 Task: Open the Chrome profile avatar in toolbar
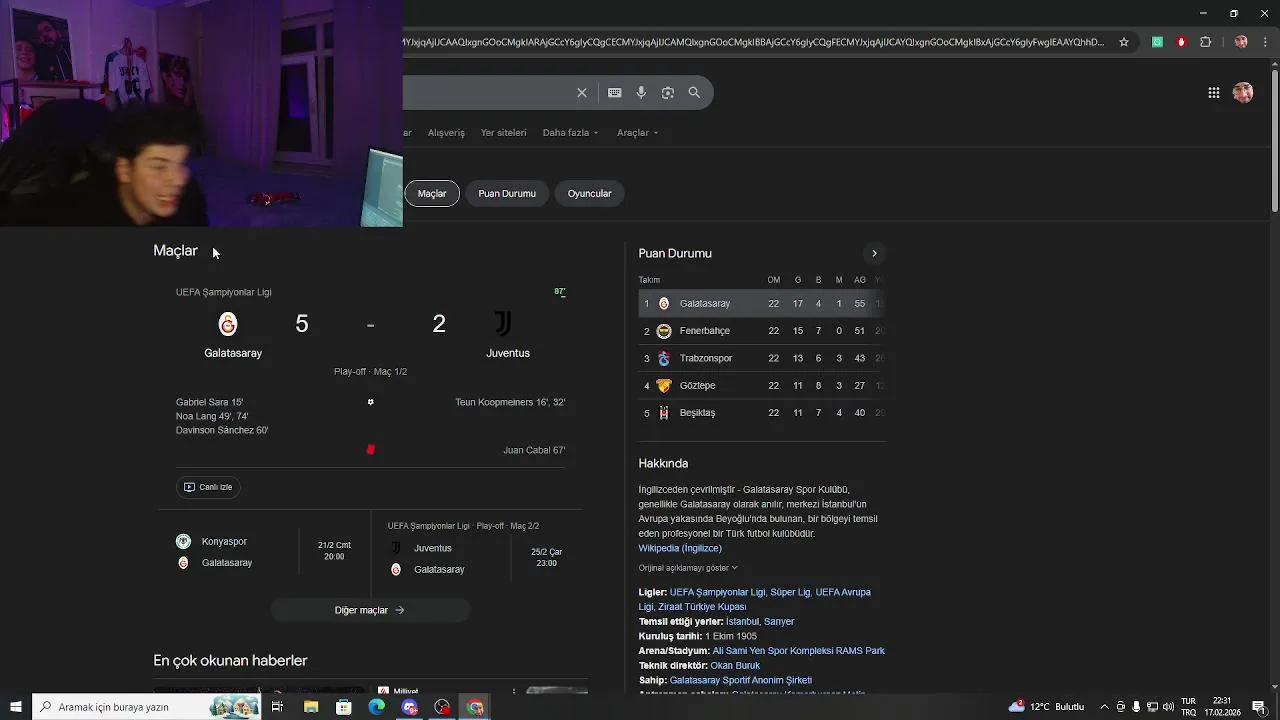pos(1241,42)
